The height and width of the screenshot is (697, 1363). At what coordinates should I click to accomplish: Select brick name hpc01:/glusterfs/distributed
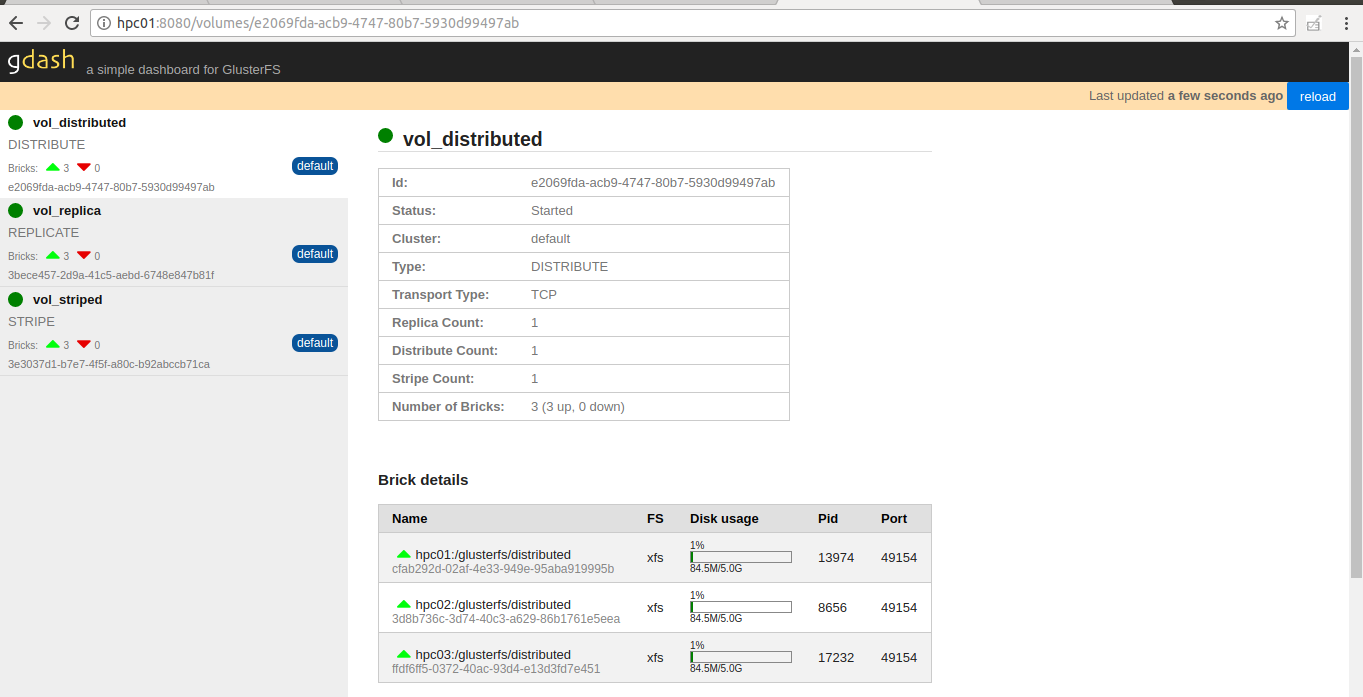493,554
